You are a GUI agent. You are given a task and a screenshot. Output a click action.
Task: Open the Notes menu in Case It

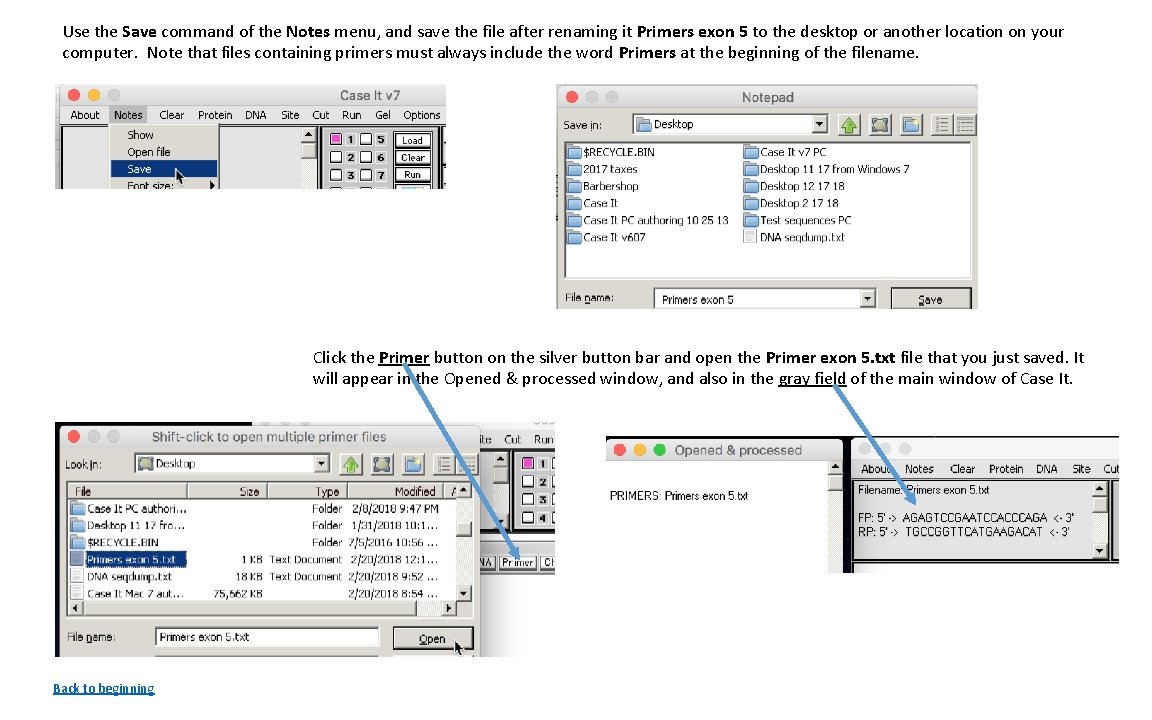[128, 114]
